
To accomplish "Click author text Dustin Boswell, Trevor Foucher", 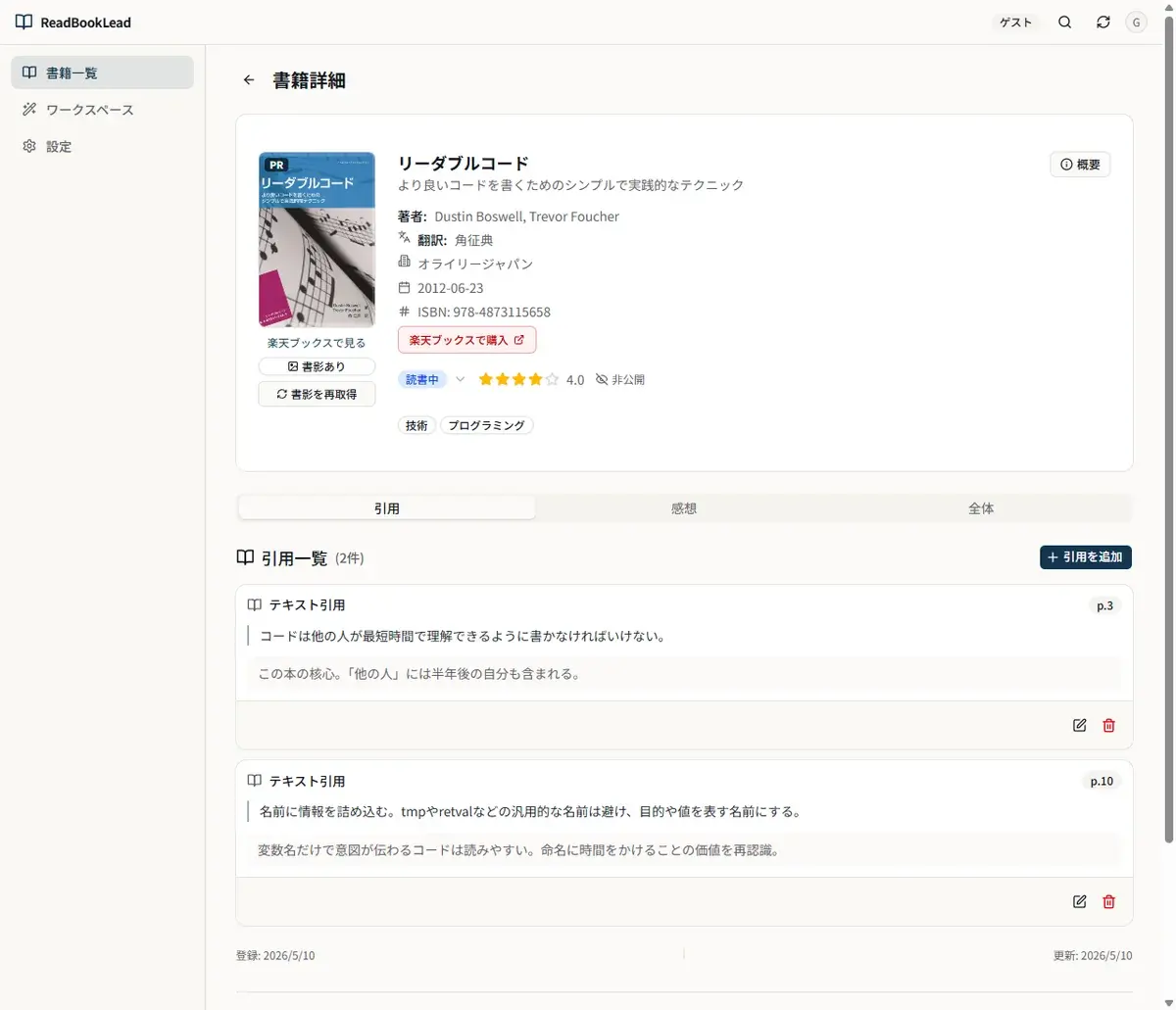I will click(x=526, y=216).
